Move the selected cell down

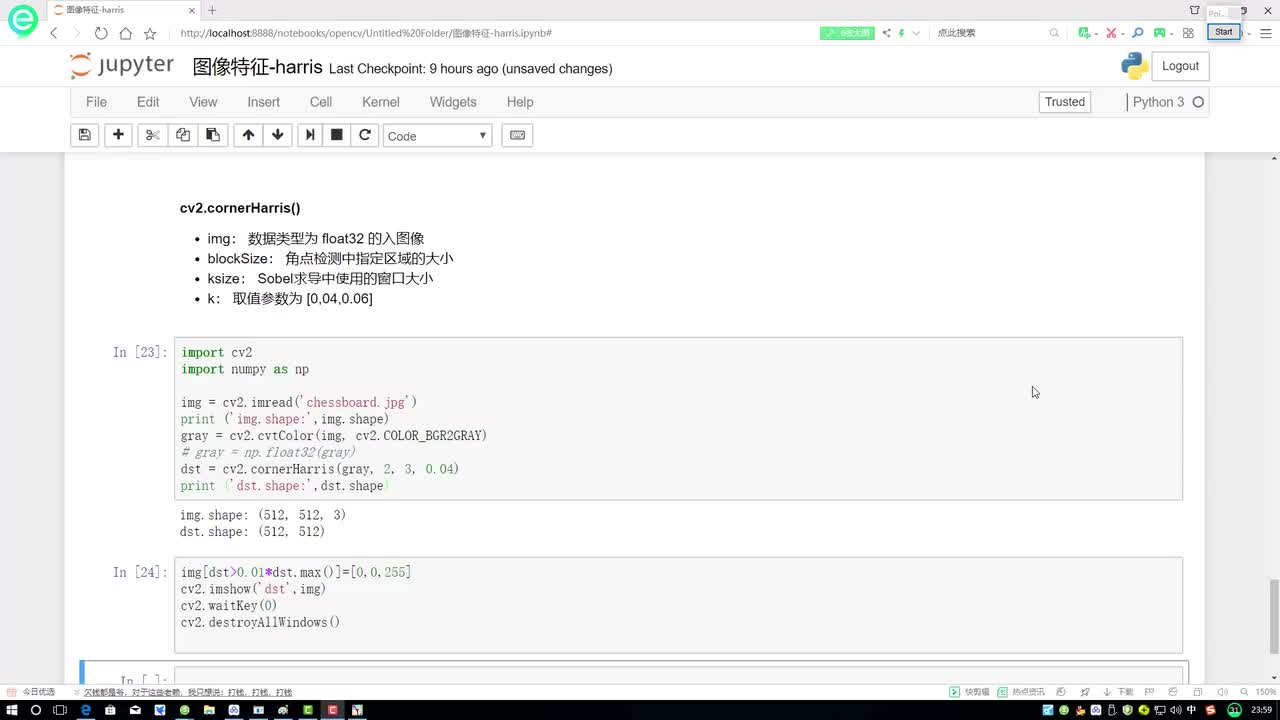(278, 135)
